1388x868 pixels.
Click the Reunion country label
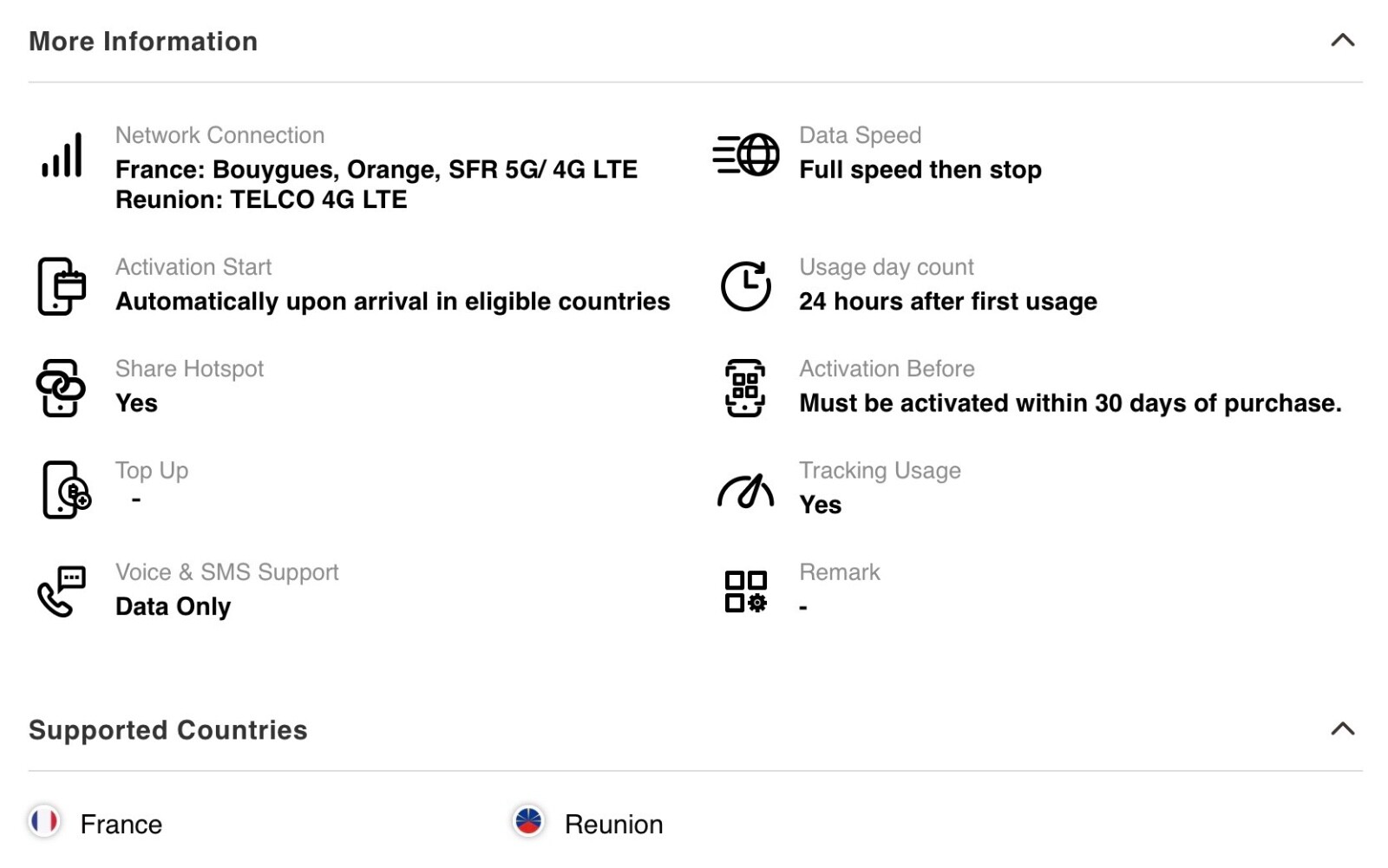pyautogui.click(x=613, y=824)
